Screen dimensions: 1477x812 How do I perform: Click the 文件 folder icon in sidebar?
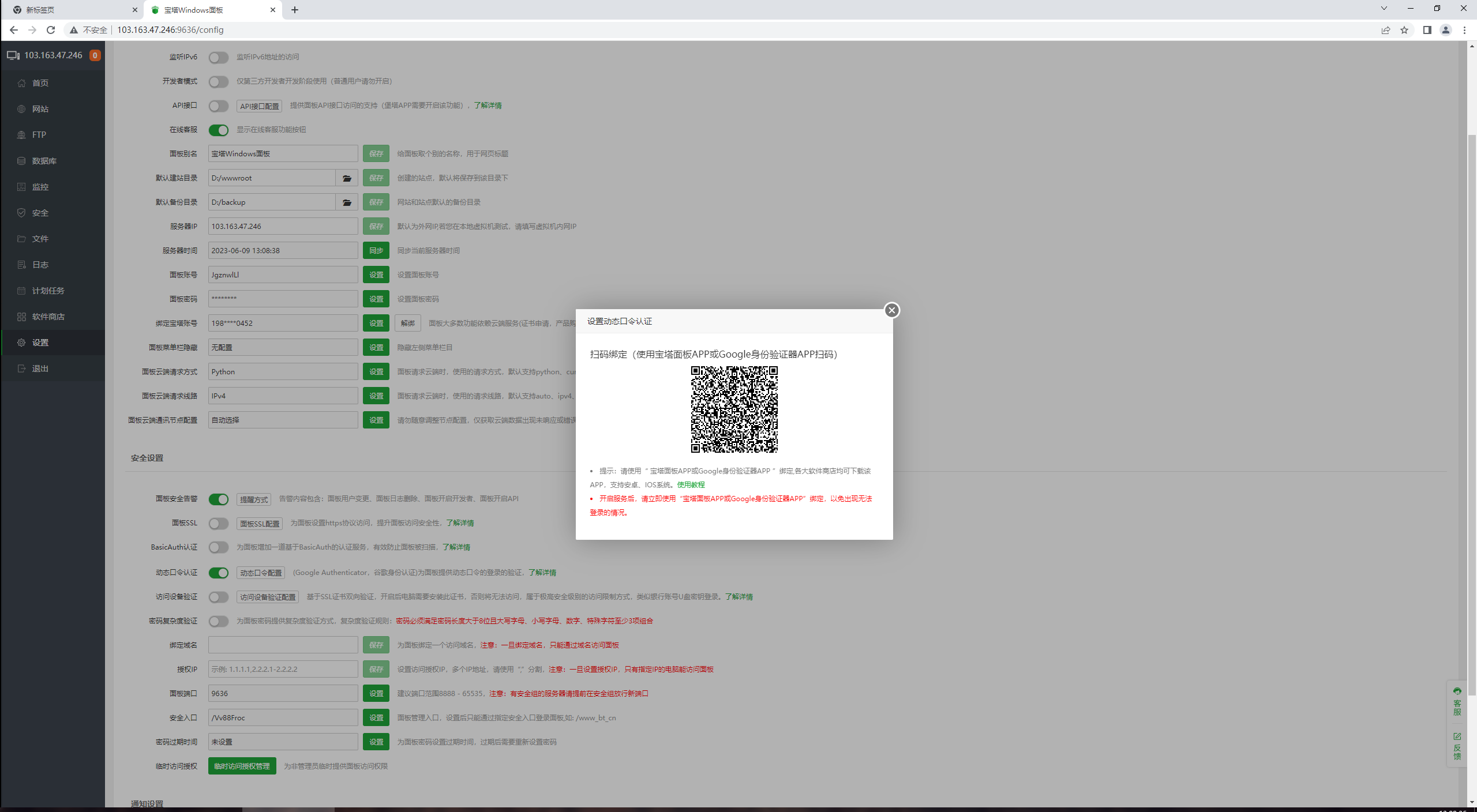click(21, 239)
